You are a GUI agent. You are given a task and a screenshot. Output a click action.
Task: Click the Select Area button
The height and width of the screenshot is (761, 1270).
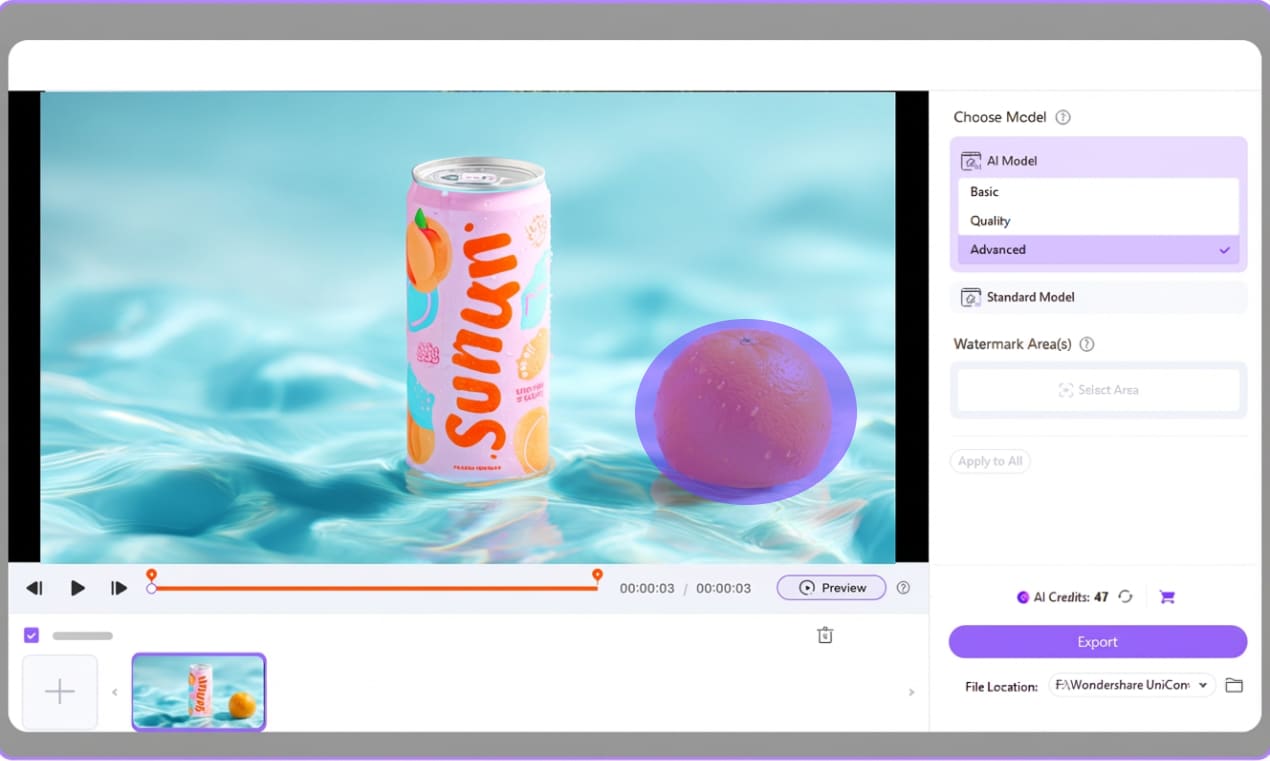tap(1098, 390)
